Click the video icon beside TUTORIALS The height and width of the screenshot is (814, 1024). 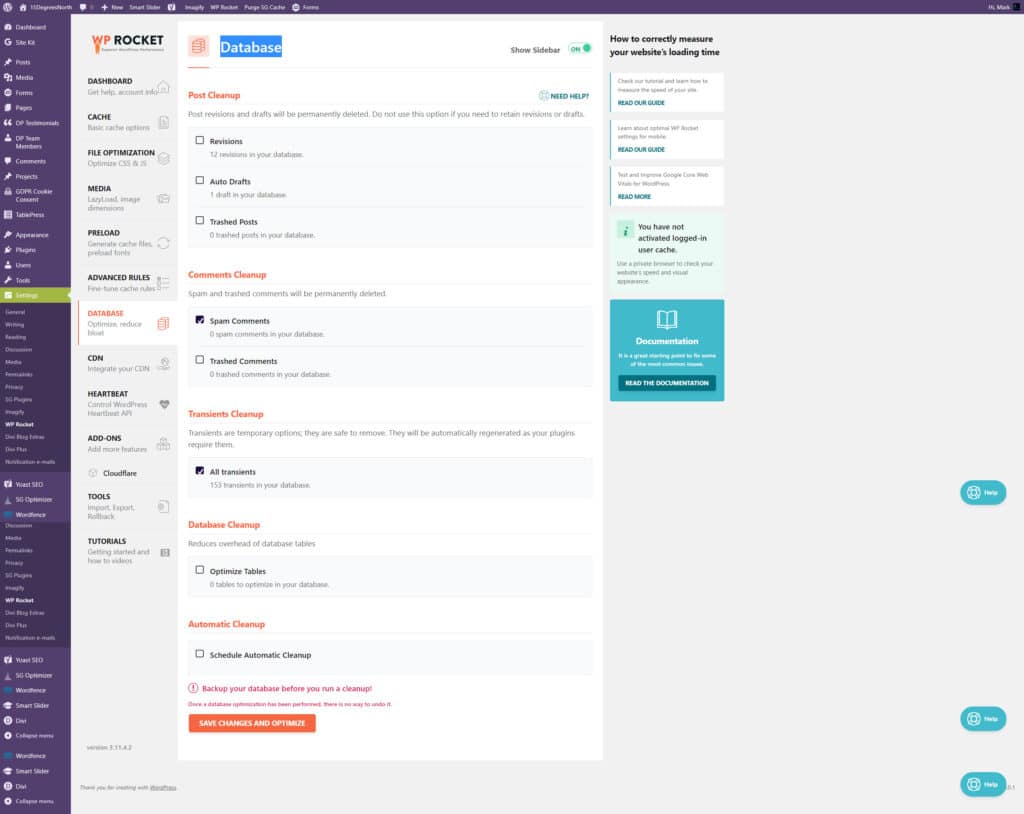point(165,553)
